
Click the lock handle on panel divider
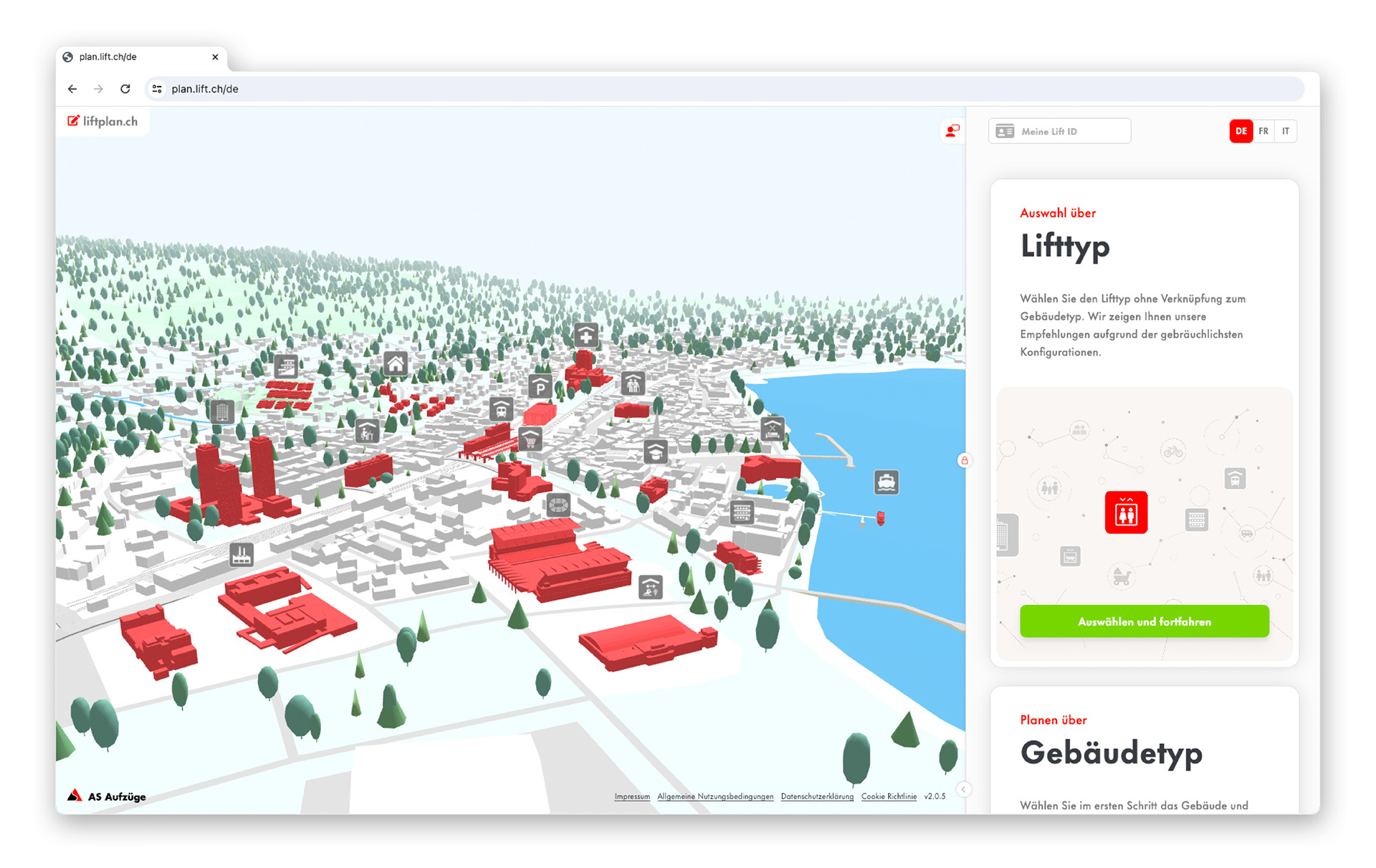(x=965, y=460)
